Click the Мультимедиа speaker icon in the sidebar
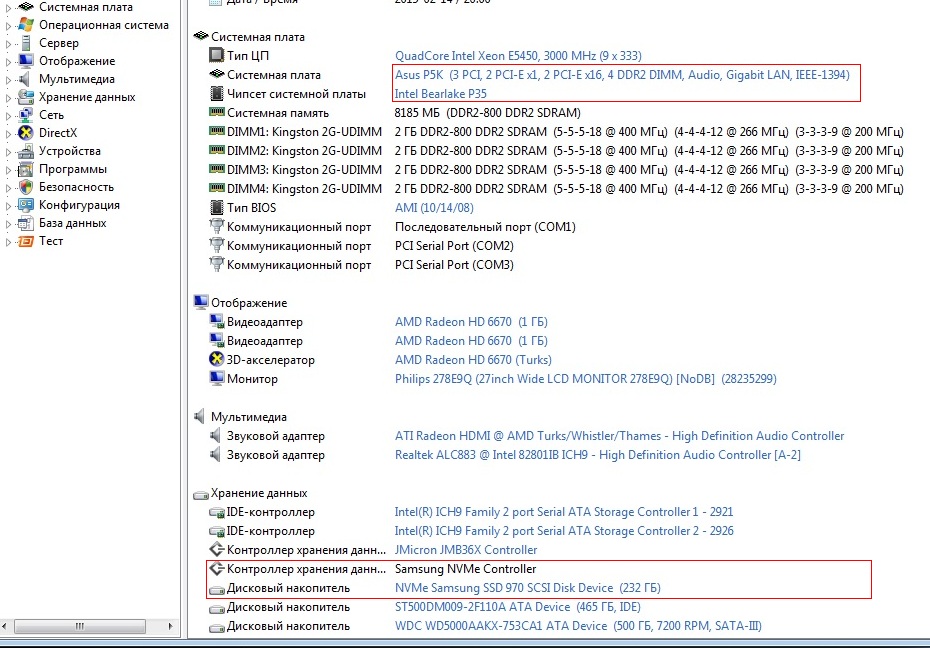This screenshot has width=930, height=648. click(x=26, y=79)
